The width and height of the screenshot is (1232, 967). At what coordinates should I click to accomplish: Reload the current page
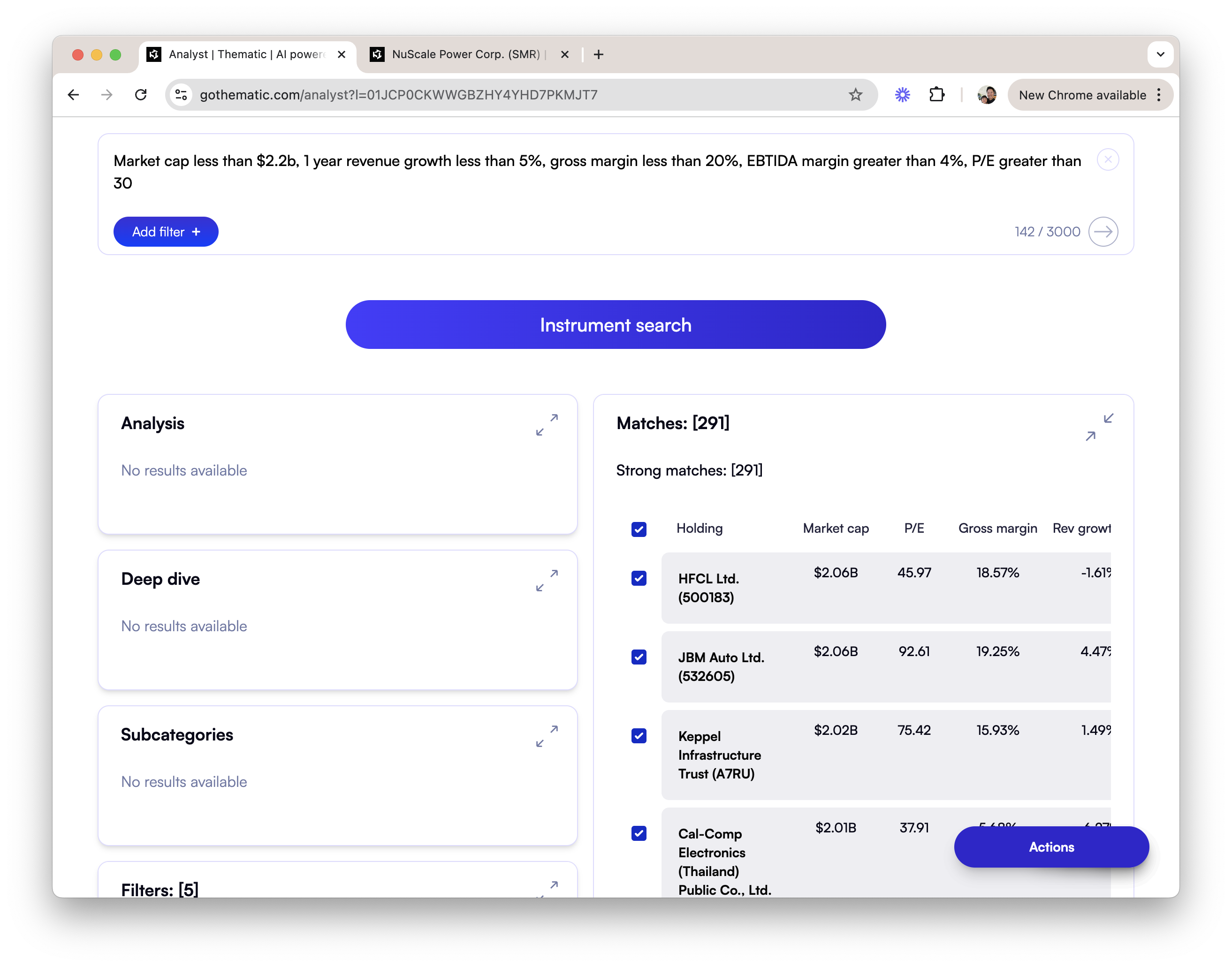[141, 95]
